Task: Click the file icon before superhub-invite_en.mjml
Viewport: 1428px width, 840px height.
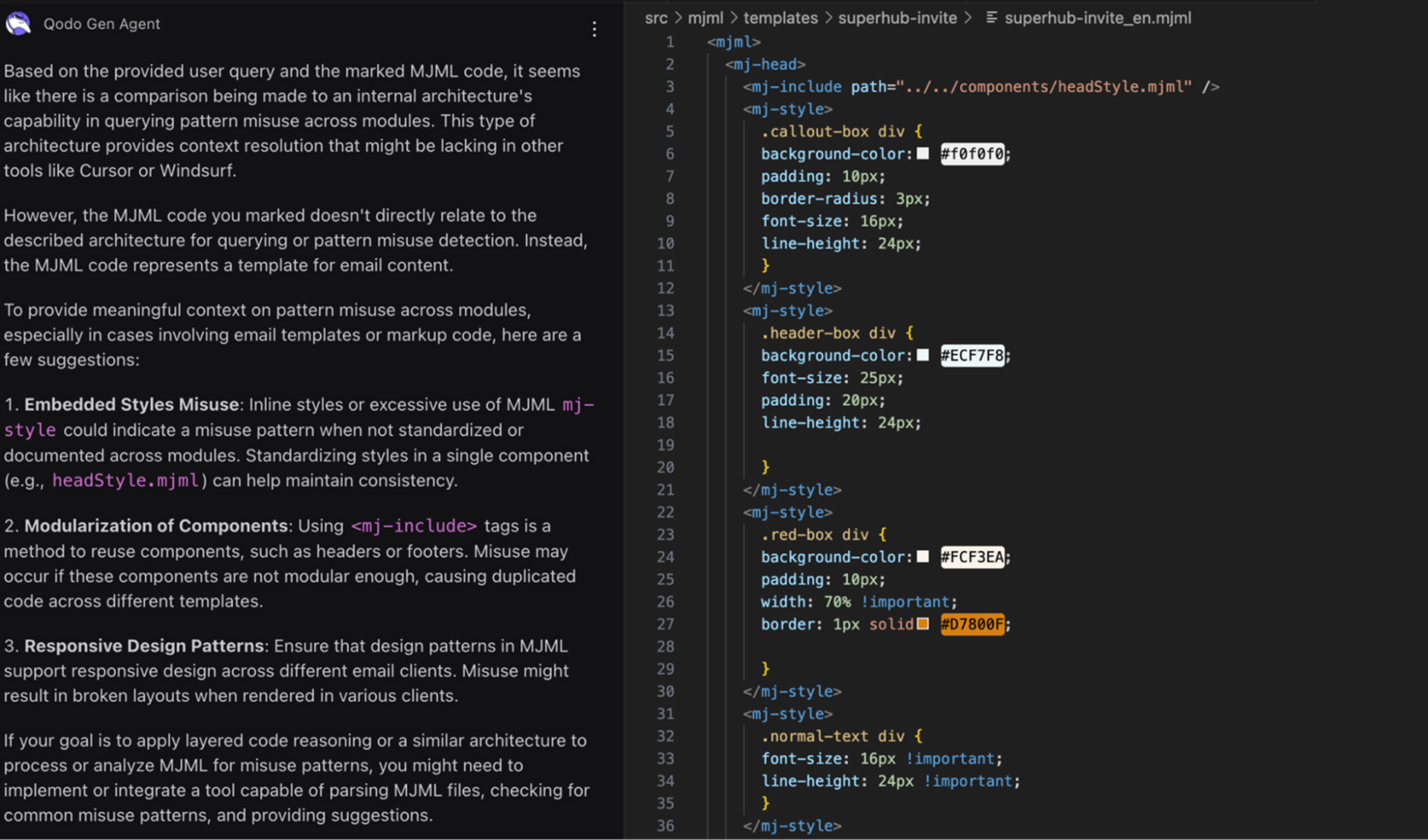Action: click(x=991, y=17)
